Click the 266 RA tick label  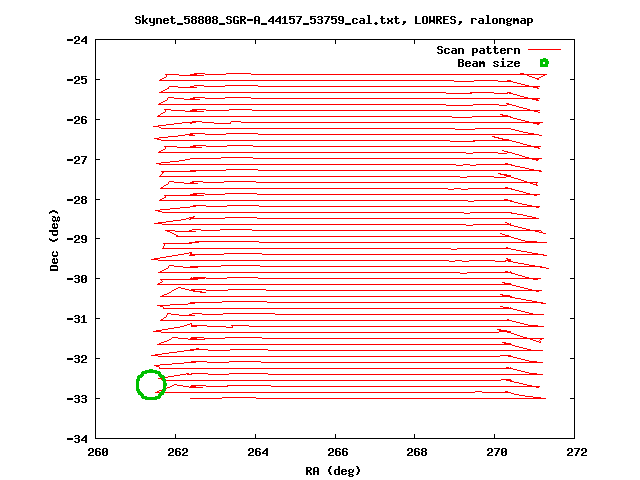click(x=338, y=452)
